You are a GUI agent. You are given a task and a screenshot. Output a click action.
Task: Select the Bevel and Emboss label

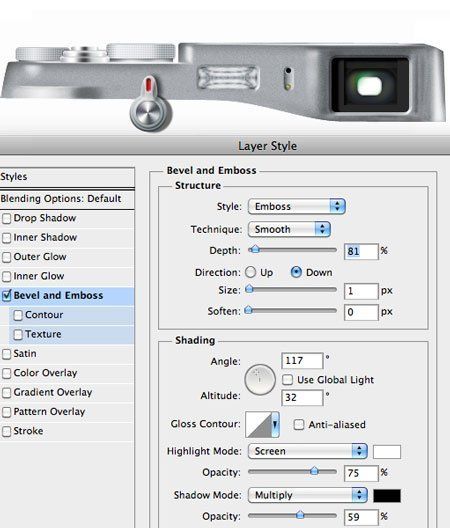(58, 295)
